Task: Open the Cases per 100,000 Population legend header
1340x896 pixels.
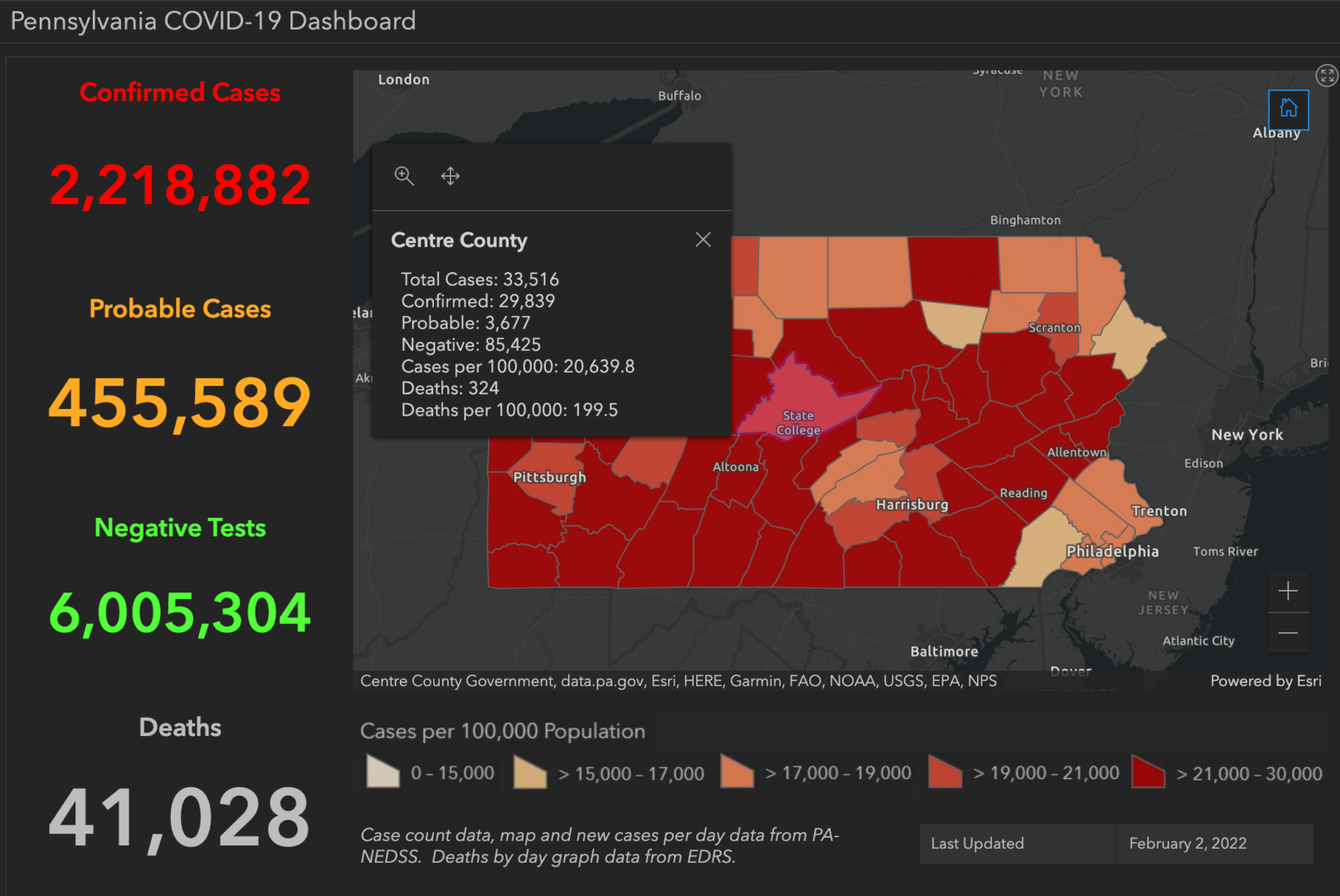Action: tap(503, 731)
